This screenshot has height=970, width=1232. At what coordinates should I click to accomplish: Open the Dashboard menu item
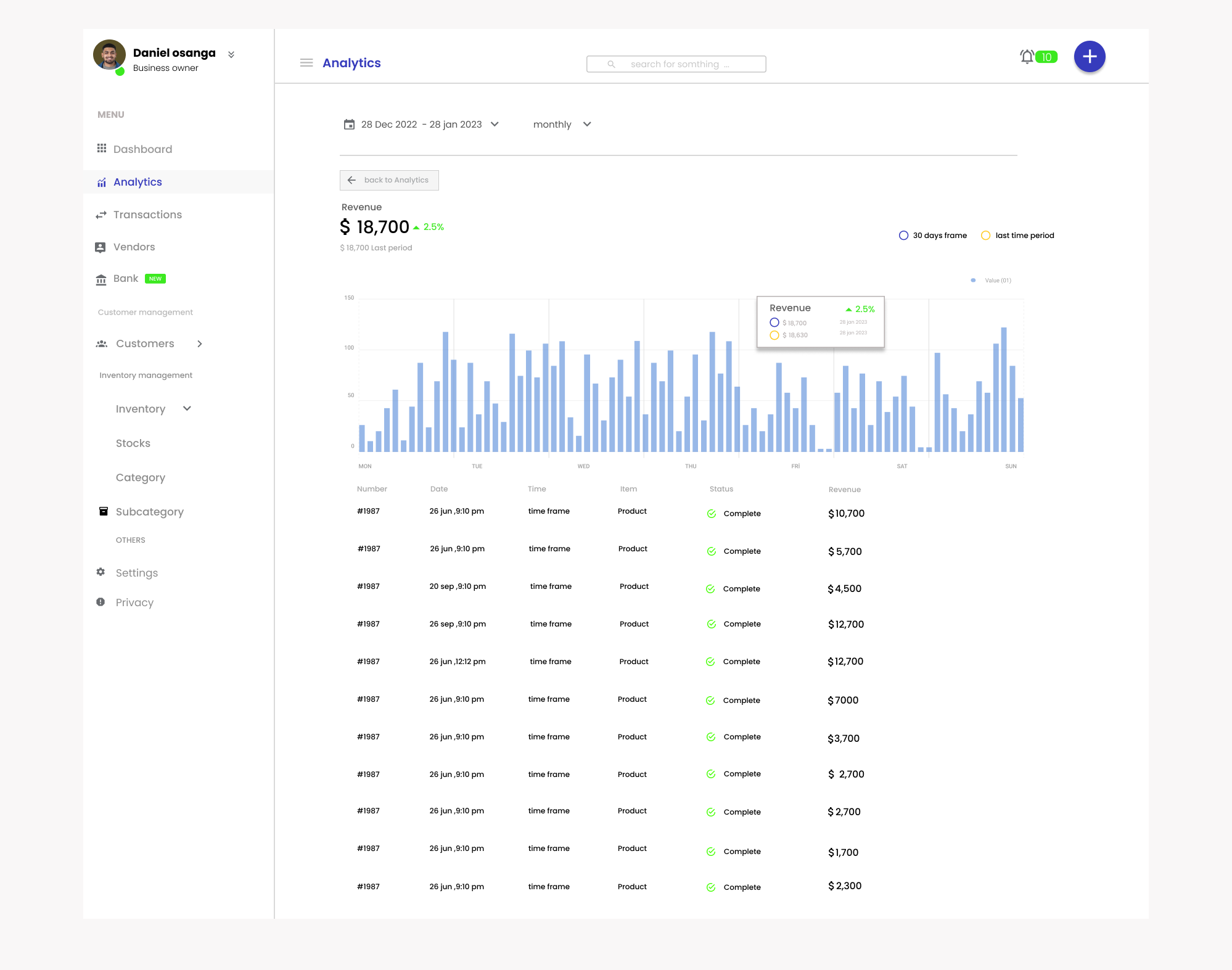pyautogui.click(x=142, y=149)
